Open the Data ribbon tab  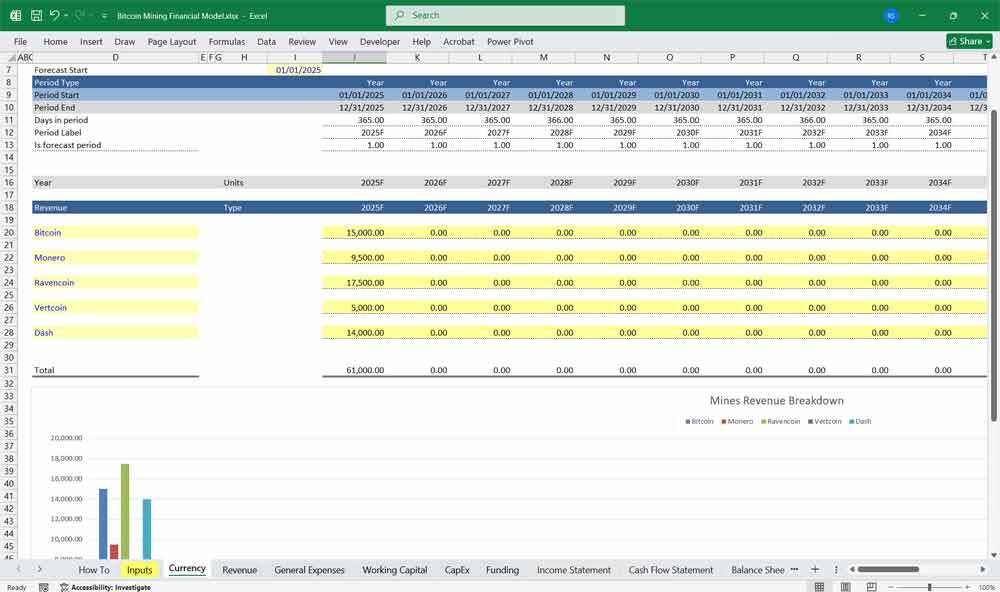point(267,41)
